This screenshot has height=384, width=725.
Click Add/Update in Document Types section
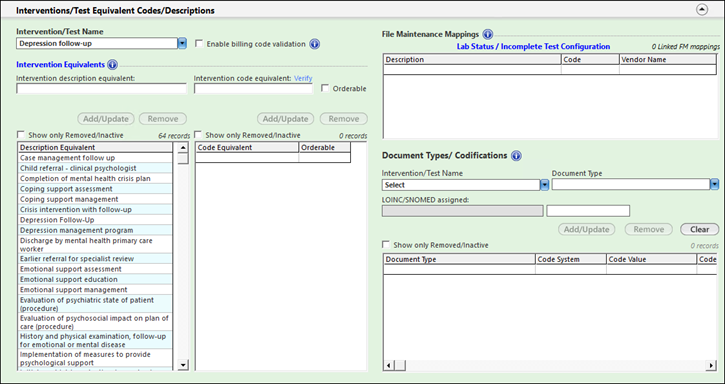586,229
